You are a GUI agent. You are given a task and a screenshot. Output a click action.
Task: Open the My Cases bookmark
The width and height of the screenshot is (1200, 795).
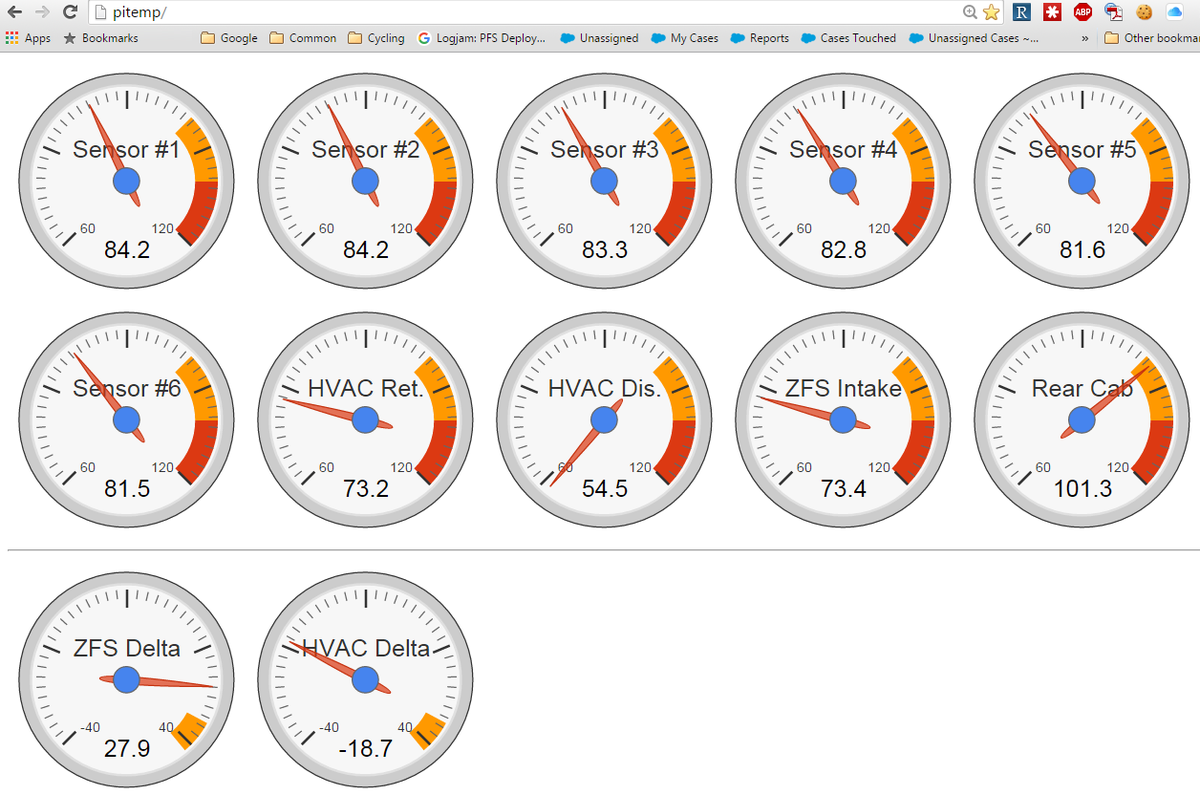[684, 38]
